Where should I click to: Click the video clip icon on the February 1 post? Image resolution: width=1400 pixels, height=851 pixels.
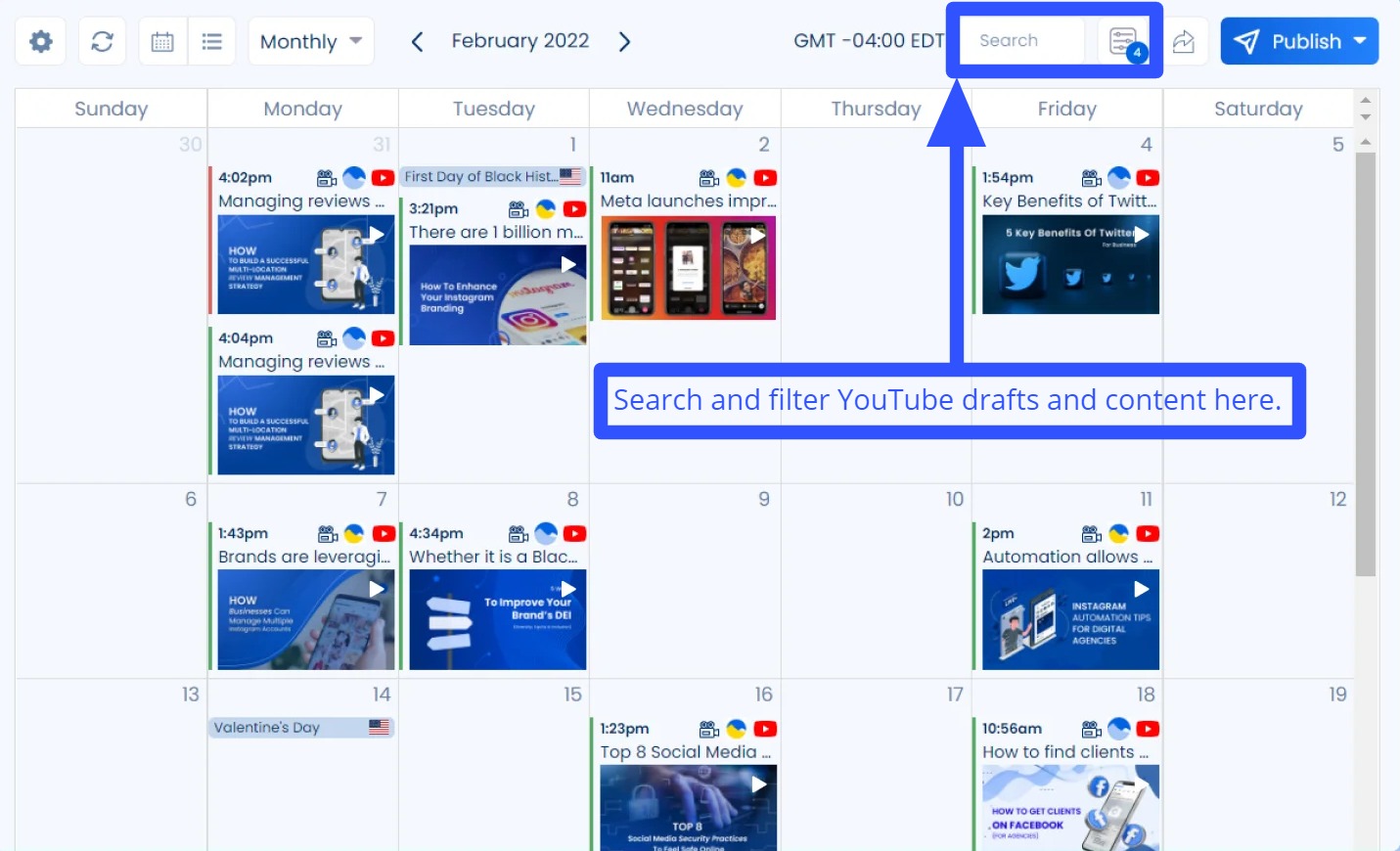click(517, 208)
